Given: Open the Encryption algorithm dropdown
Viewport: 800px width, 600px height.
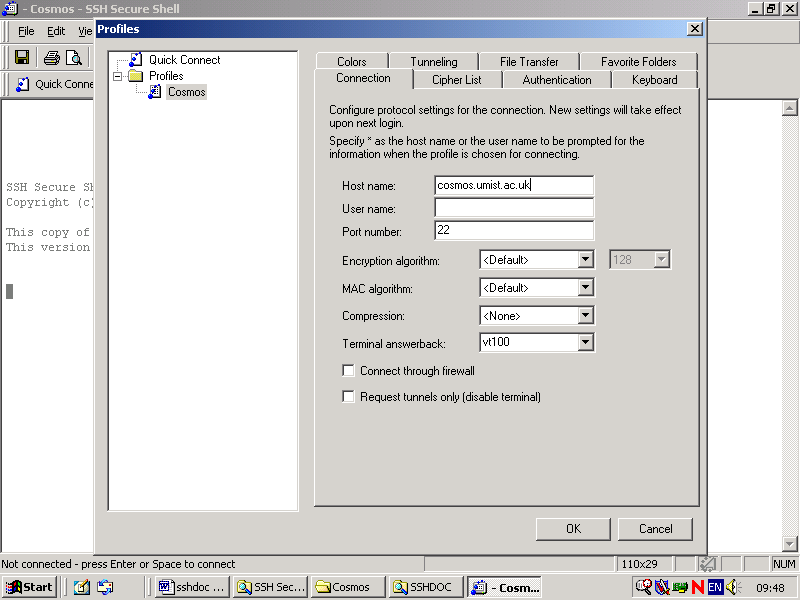Looking at the screenshot, I should click(586, 260).
